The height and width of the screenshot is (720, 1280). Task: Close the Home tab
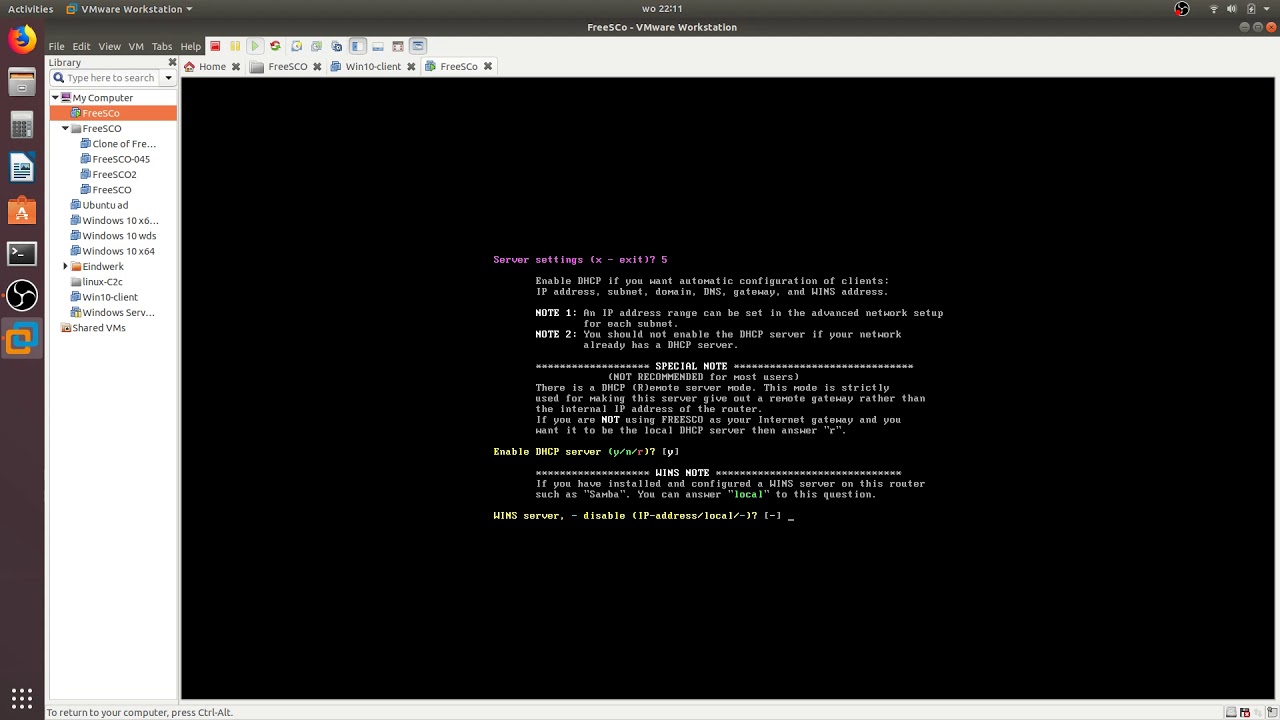[x=236, y=67]
